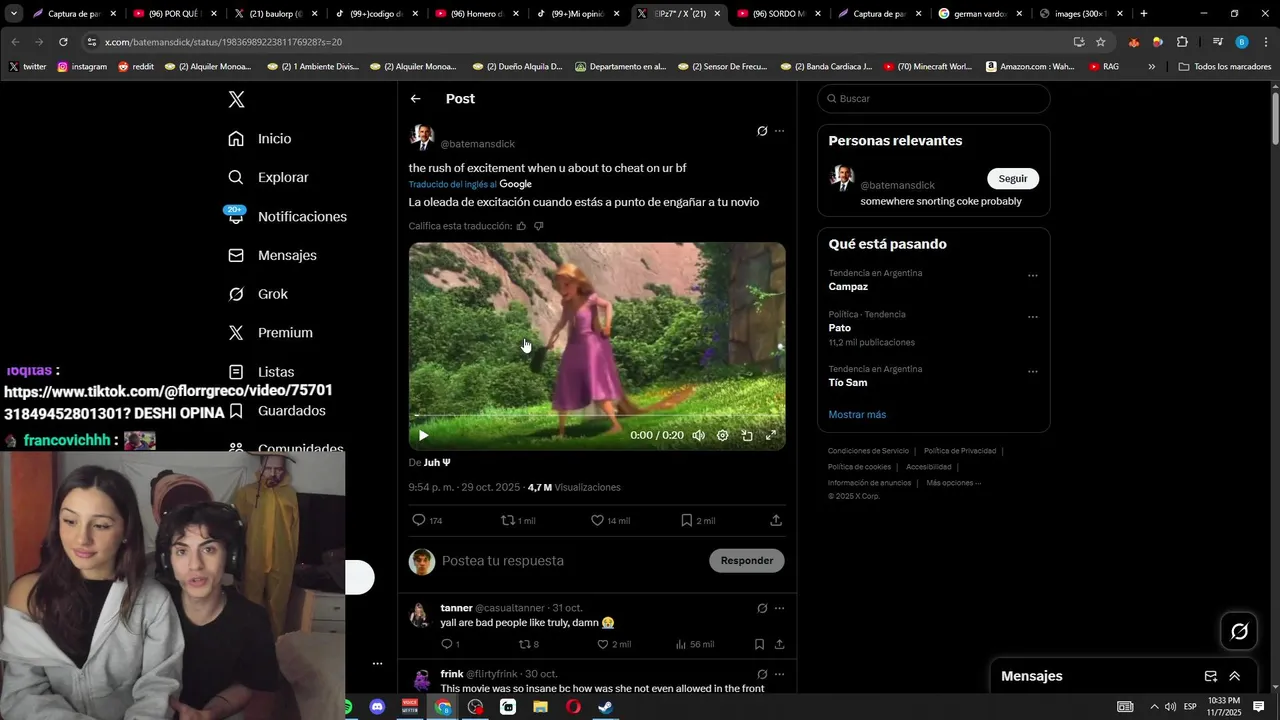The height and width of the screenshot is (720, 1280).
Task: Click the Responder button
Action: 747,560
